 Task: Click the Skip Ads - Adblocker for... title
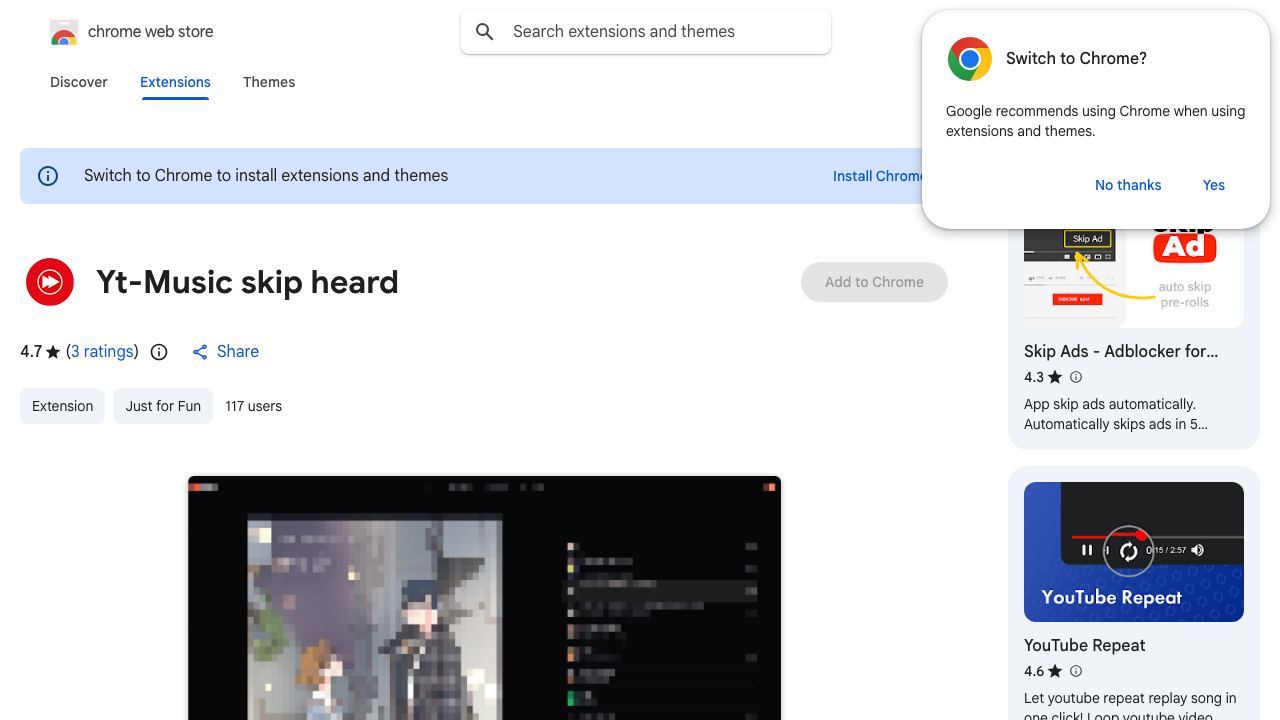click(x=1121, y=352)
